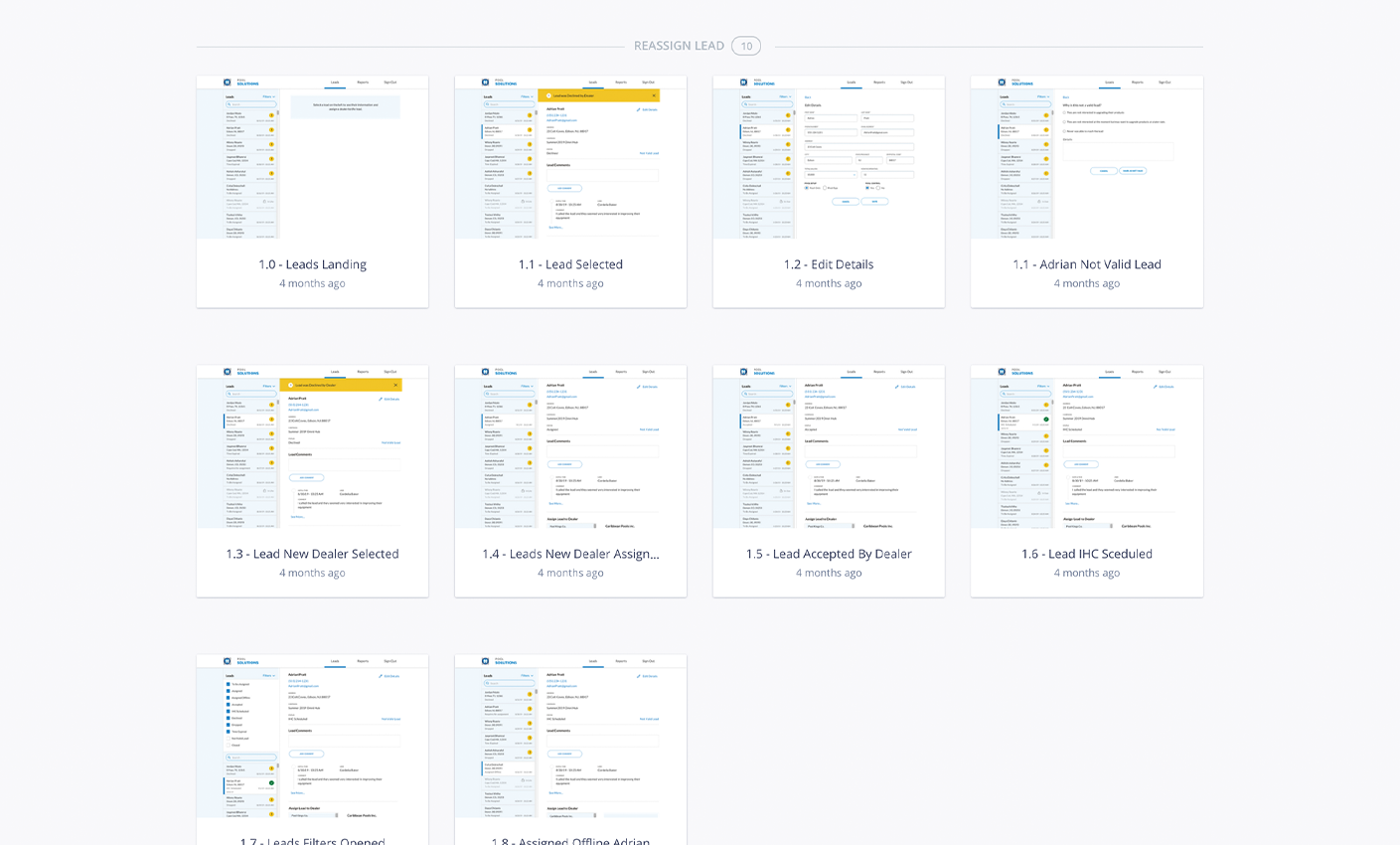Click the "1.4 - Leads New Dealer Assign..." title

pyautogui.click(x=570, y=554)
